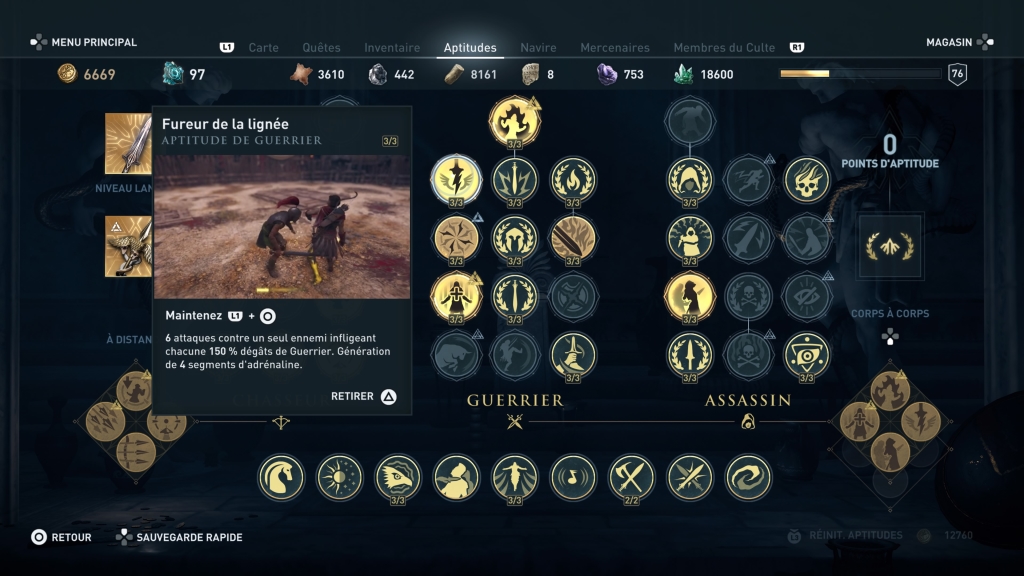Select the horse head ability icon
The width and height of the screenshot is (1024, 576).
tap(281, 477)
